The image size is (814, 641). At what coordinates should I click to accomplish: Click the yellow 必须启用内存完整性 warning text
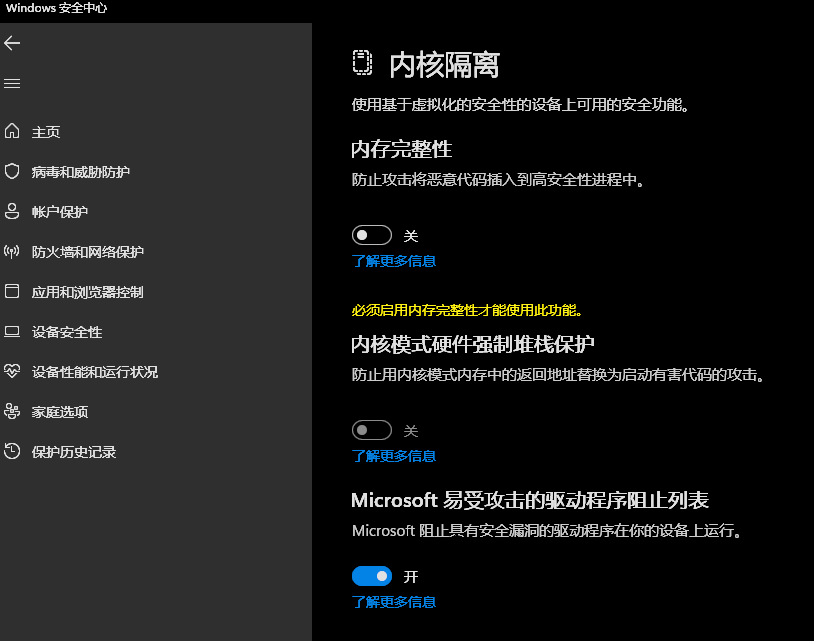467,310
